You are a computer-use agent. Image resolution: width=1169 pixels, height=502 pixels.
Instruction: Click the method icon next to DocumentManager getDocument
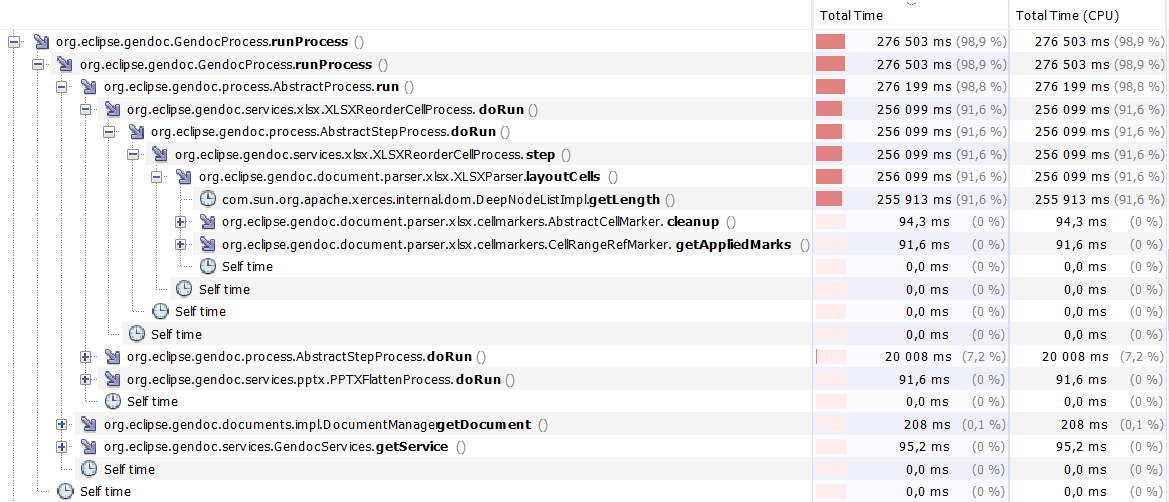87,424
